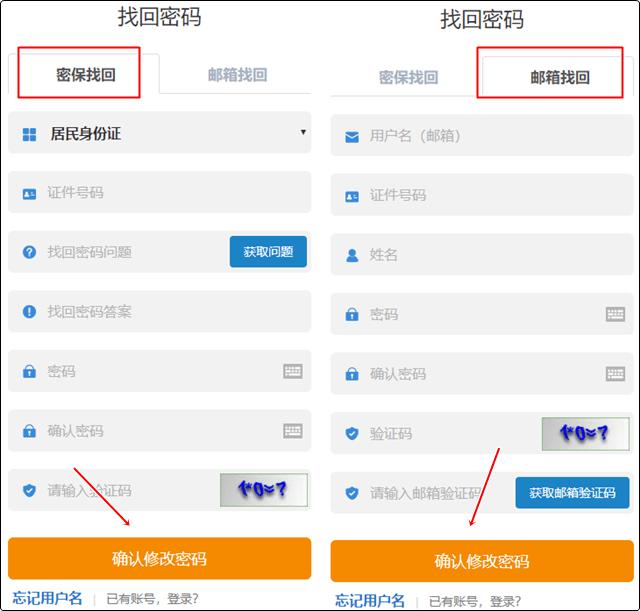Click 证件号码 field in left panel
Image resolution: width=640 pixels, height=611 pixels.
pyautogui.click(x=160, y=192)
